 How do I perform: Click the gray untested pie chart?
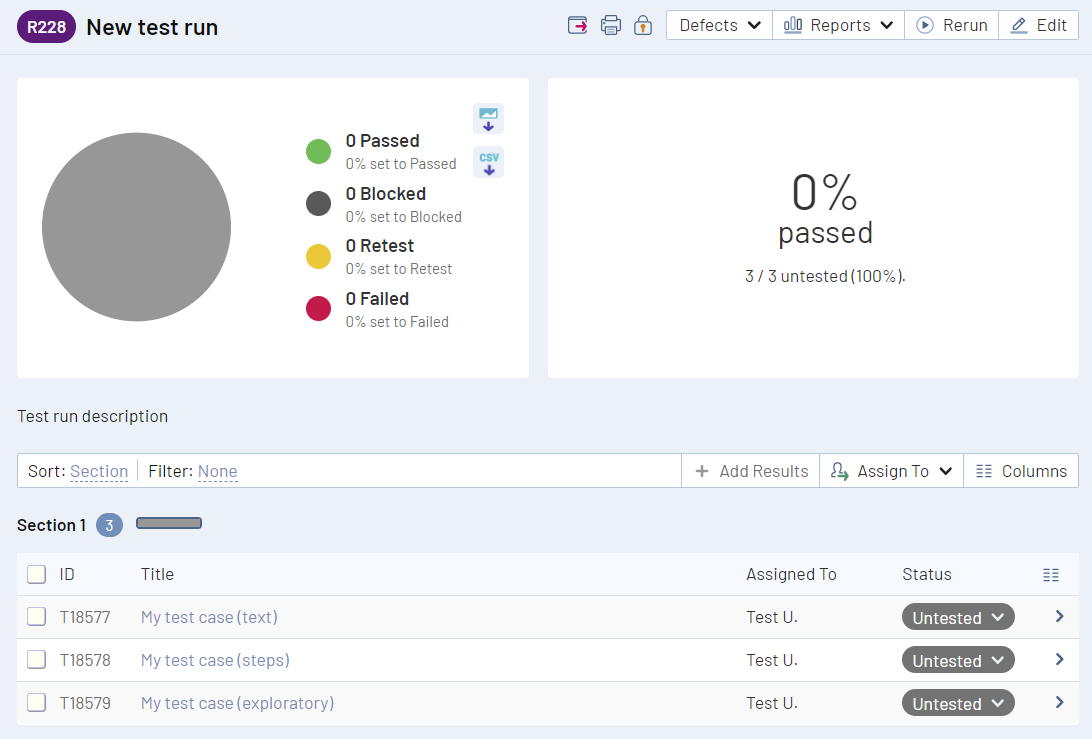(x=136, y=227)
